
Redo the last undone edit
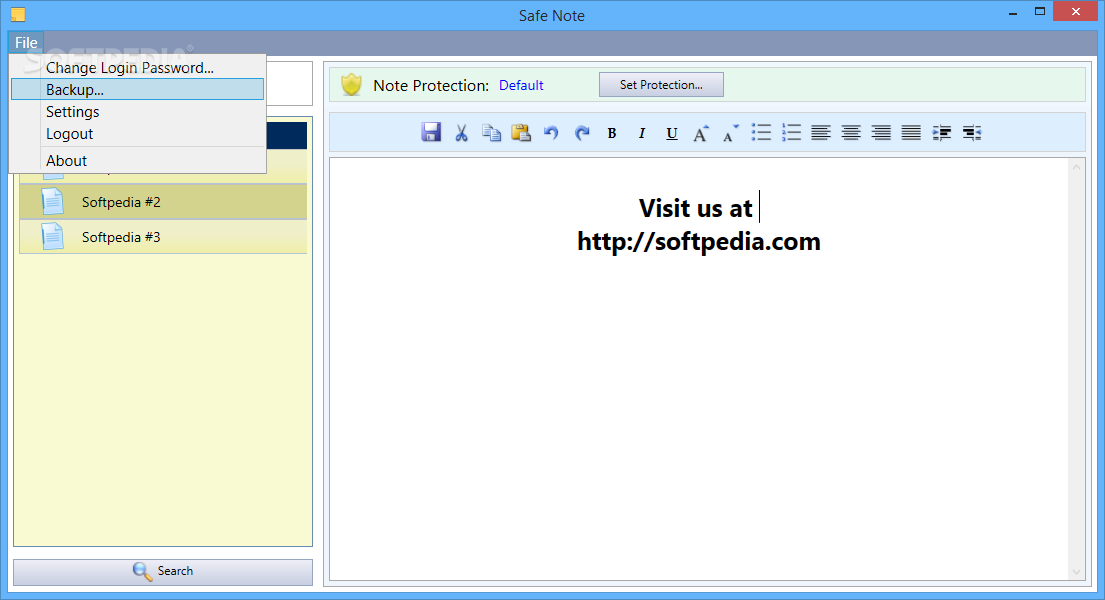click(581, 133)
